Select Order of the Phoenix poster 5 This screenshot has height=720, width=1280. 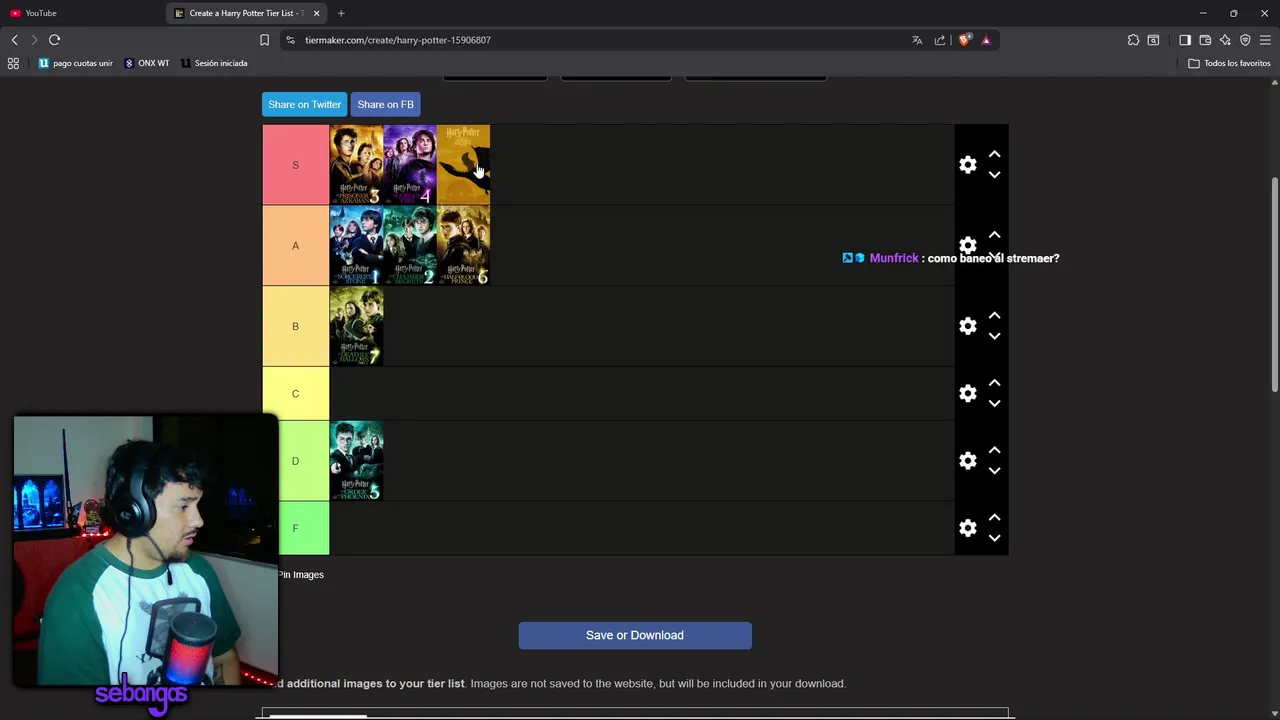[x=356, y=461]
